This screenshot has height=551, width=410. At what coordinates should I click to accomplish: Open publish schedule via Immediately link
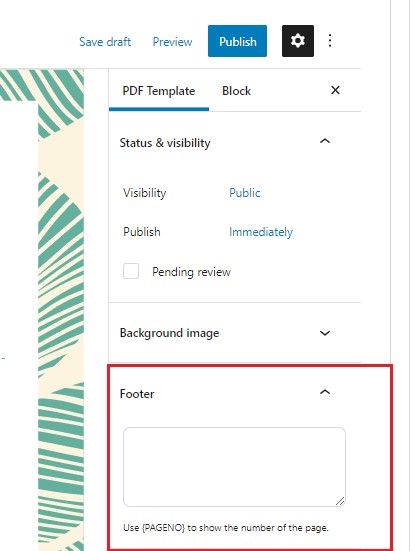click(261, 232)
